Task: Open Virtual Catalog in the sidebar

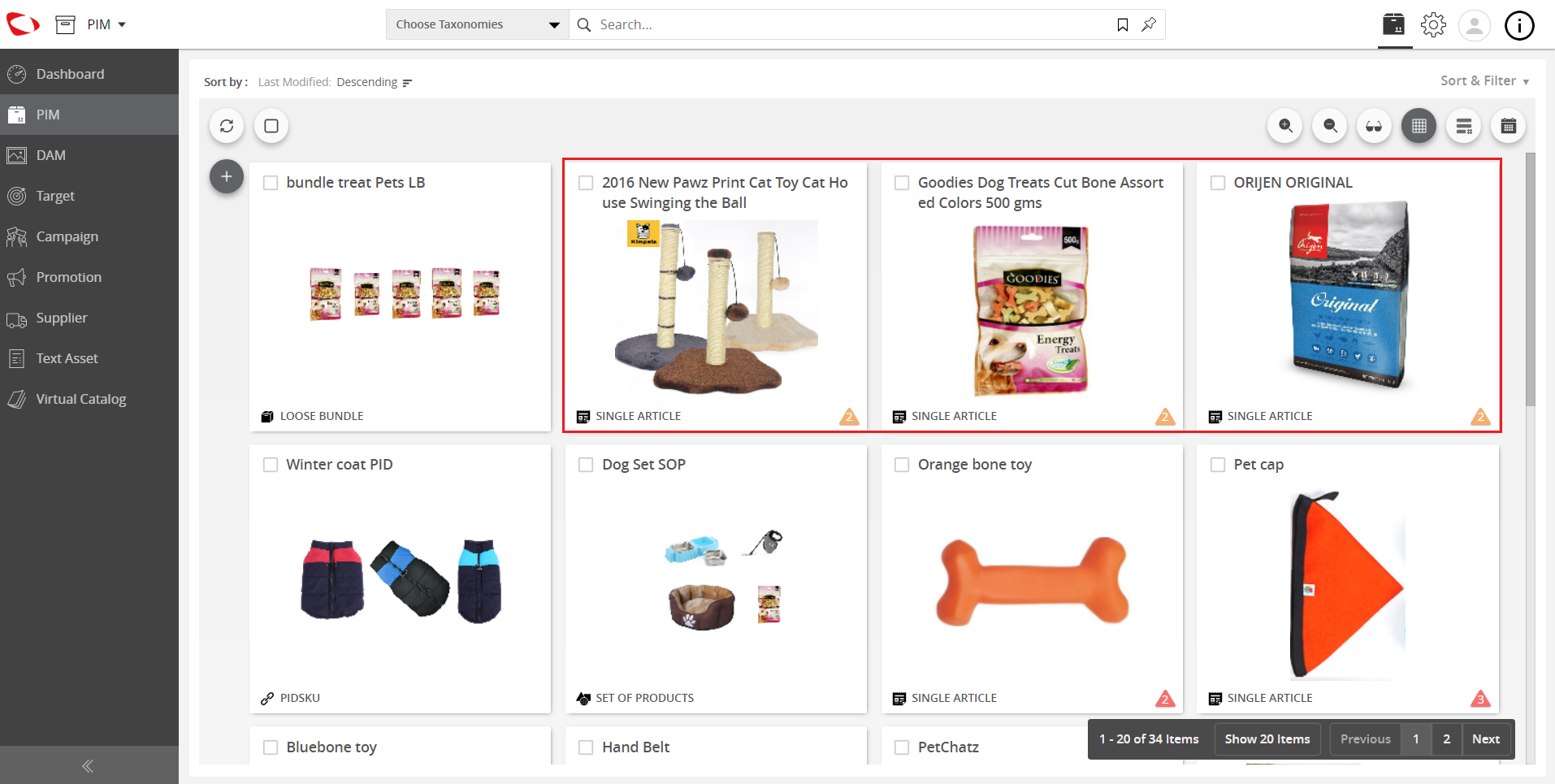Action: point(89,399)
